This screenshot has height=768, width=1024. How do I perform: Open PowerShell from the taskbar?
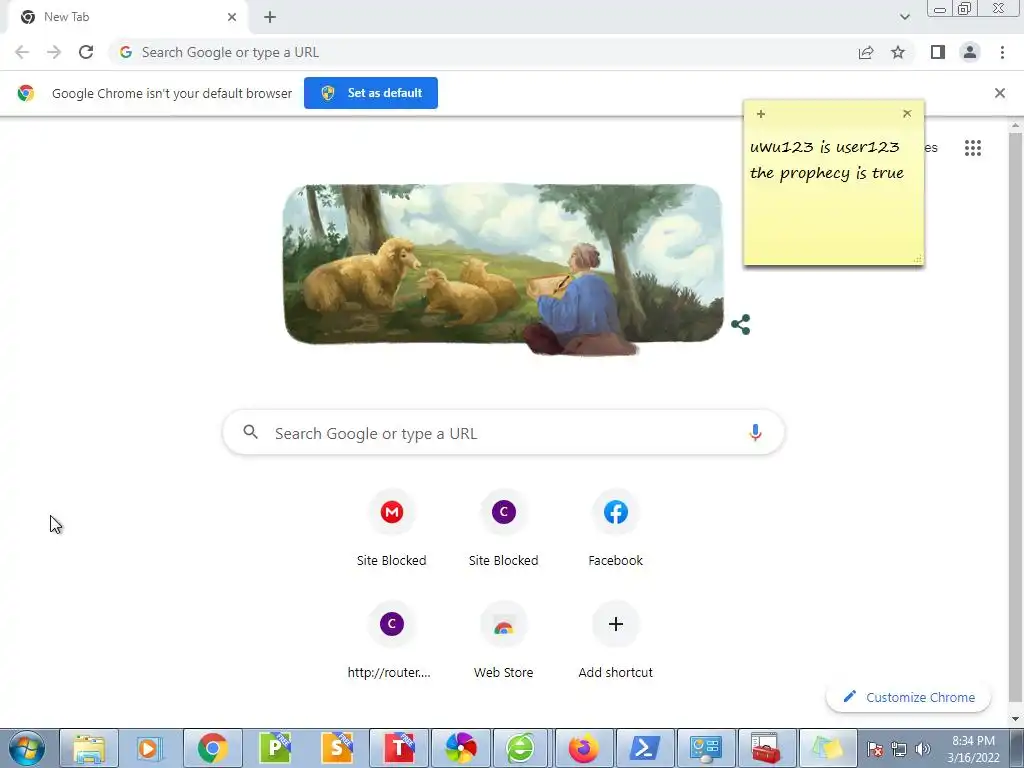tap(645, 748)
